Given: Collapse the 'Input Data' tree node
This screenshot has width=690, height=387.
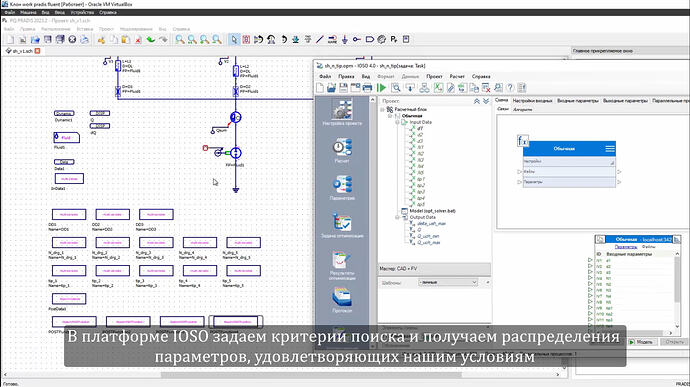Looking at the screenshot, I should point(397,122).
